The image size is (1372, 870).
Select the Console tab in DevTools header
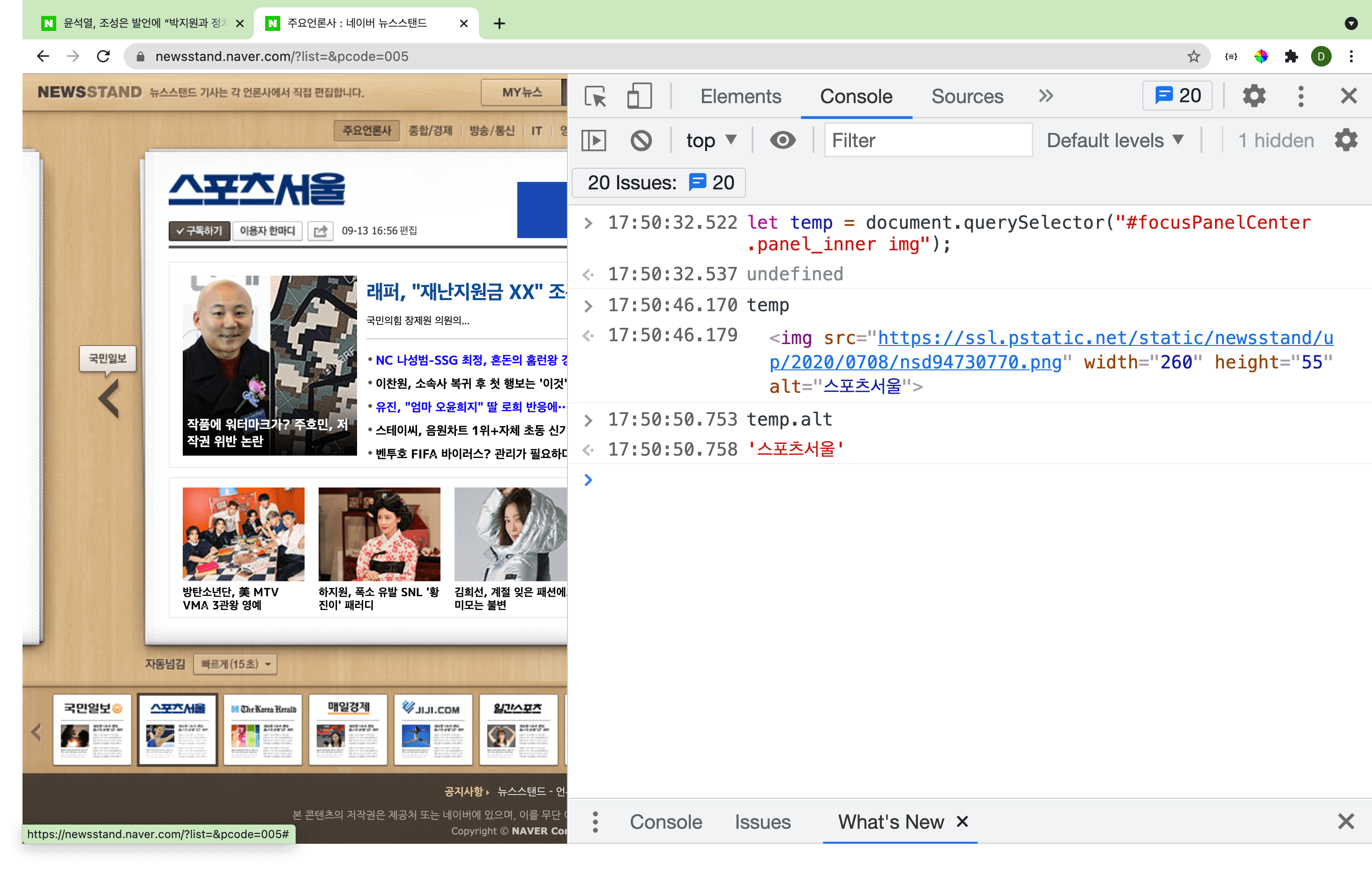[856, 96]
